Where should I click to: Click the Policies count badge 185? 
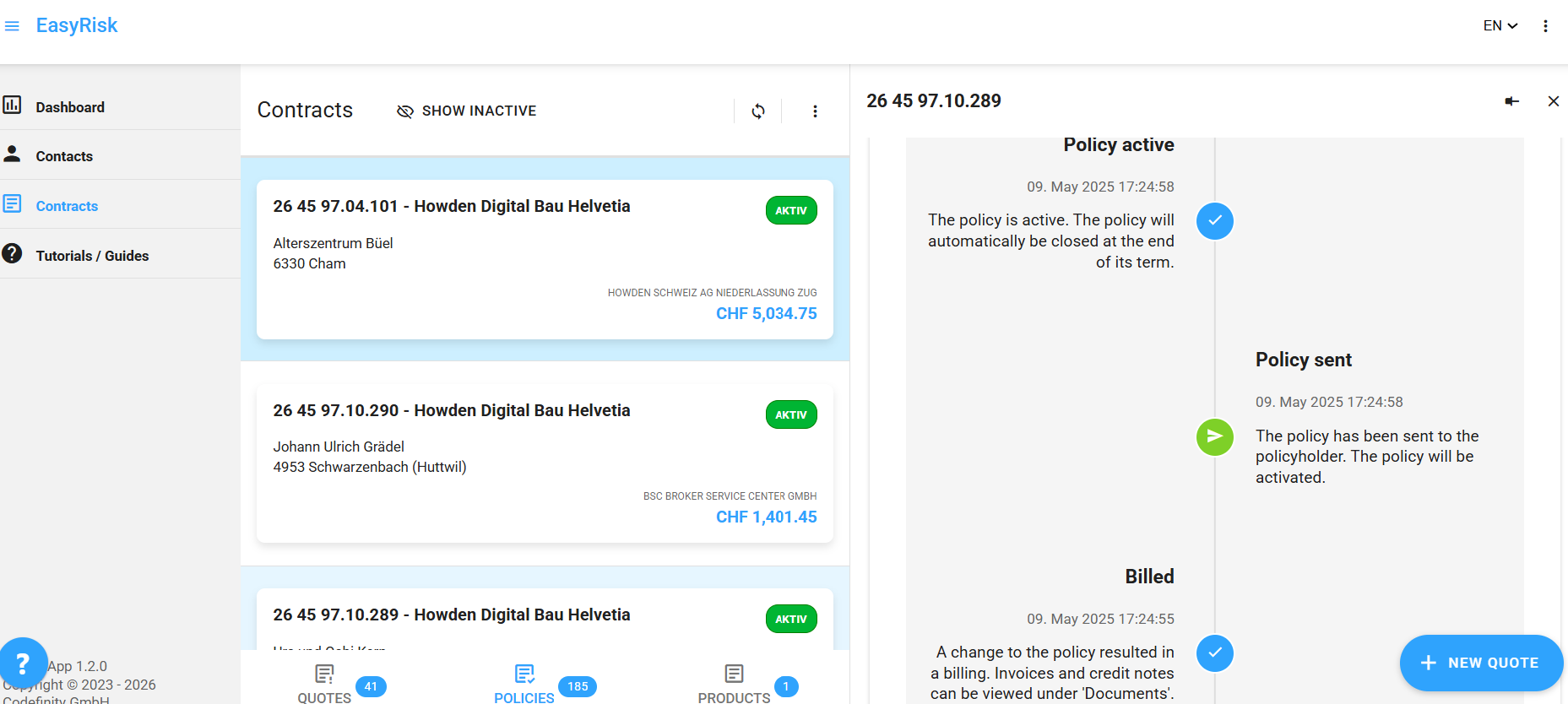[578, 686]
